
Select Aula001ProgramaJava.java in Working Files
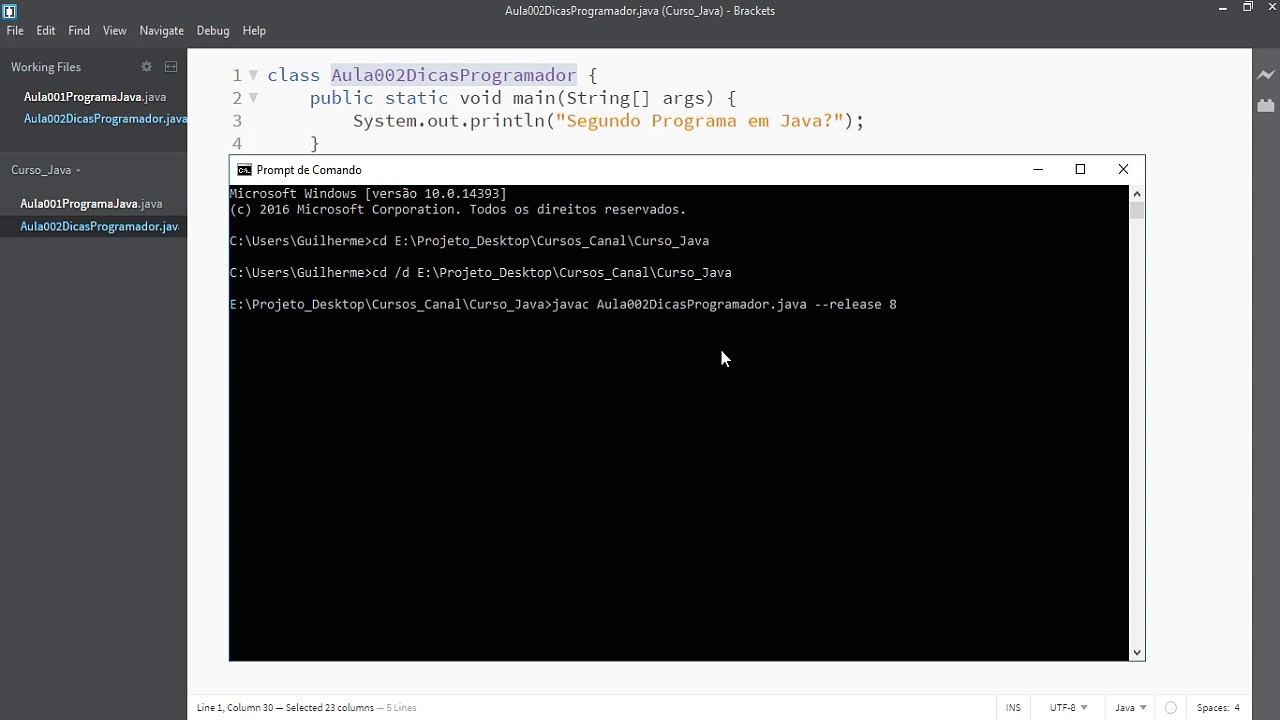[94, 97]
